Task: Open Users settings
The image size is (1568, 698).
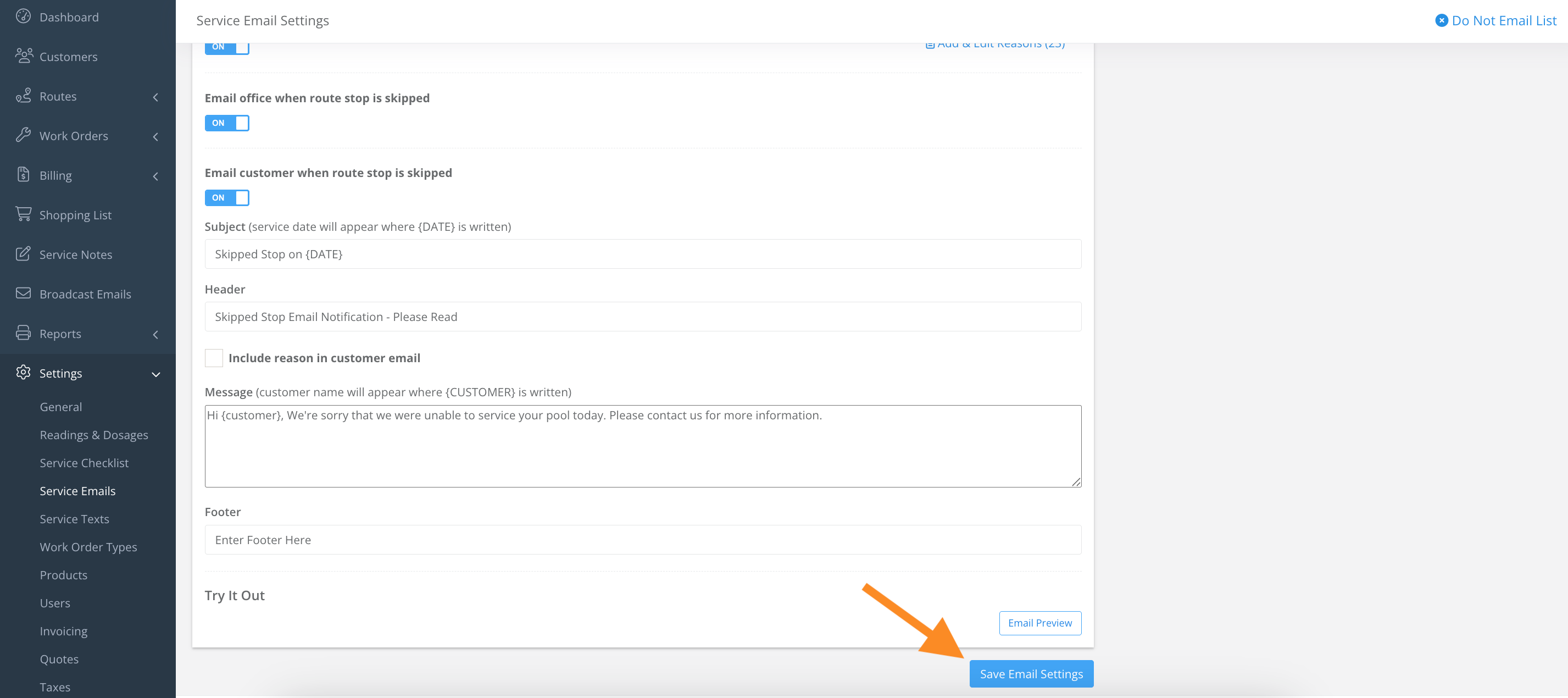Action: [x=55, y=603]
